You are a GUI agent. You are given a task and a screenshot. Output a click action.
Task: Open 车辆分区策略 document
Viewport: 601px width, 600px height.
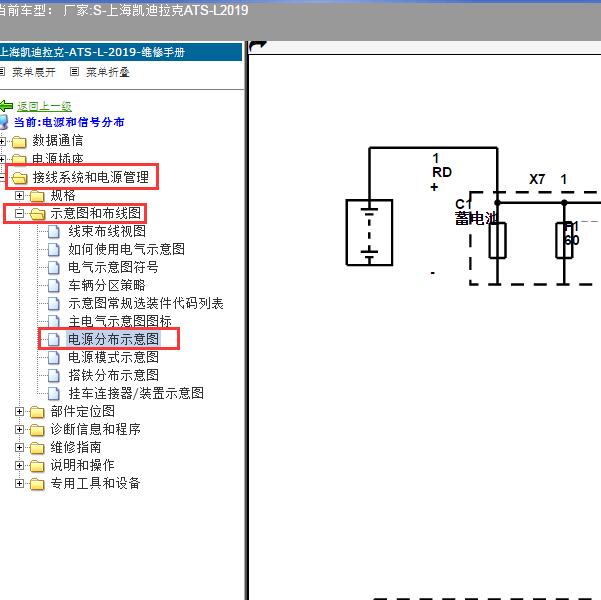(x=107, y=285)
